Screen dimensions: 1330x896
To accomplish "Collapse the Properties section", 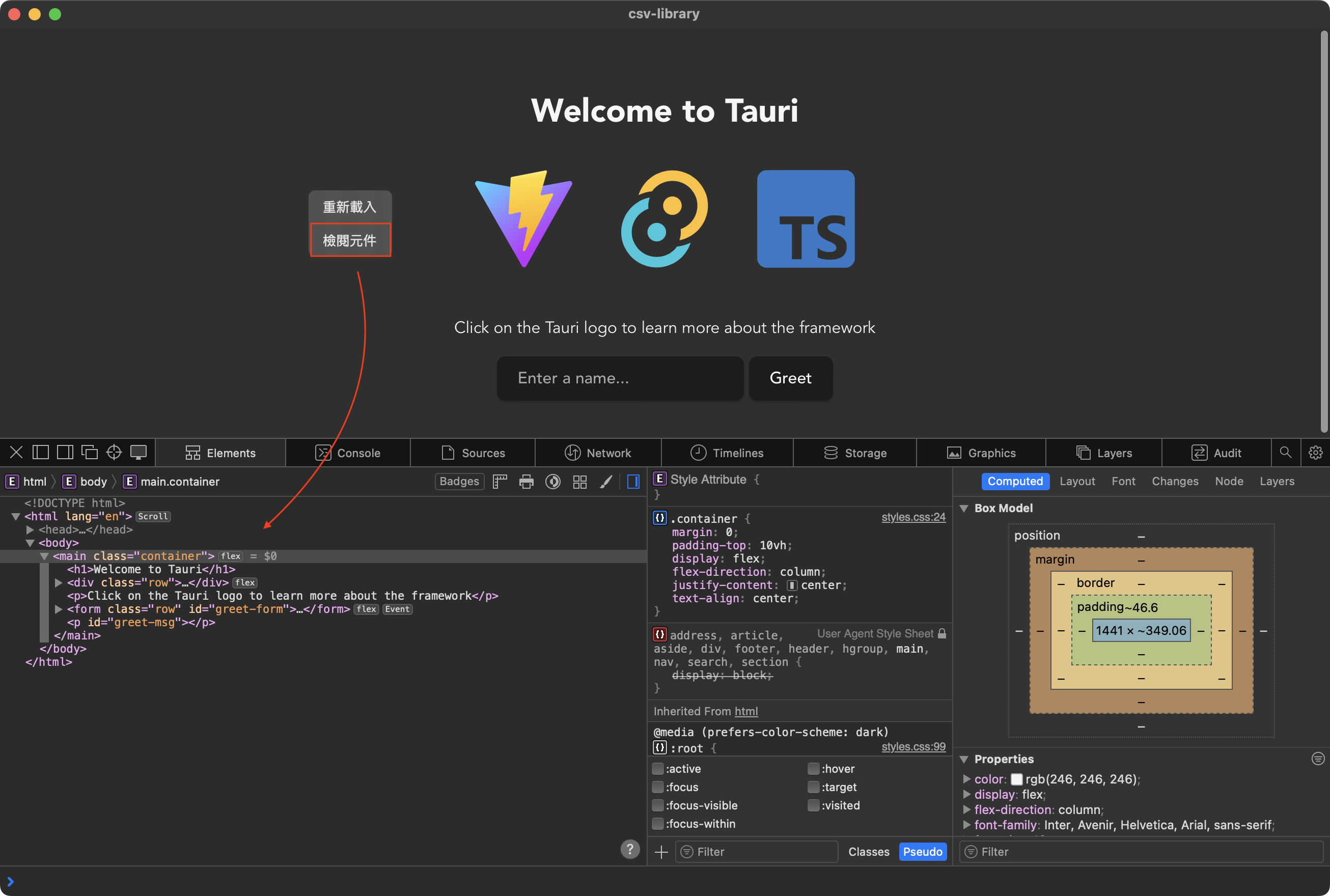I will (x=964, y=759).
